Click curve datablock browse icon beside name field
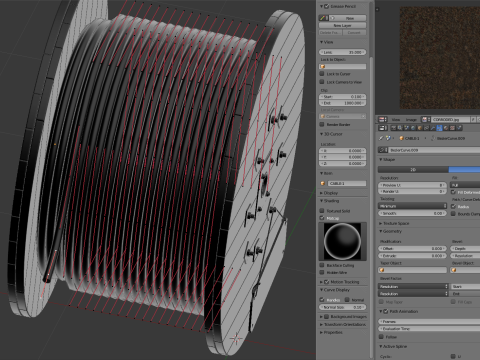This screenshot has width=480, height=360. pos(383,150)
